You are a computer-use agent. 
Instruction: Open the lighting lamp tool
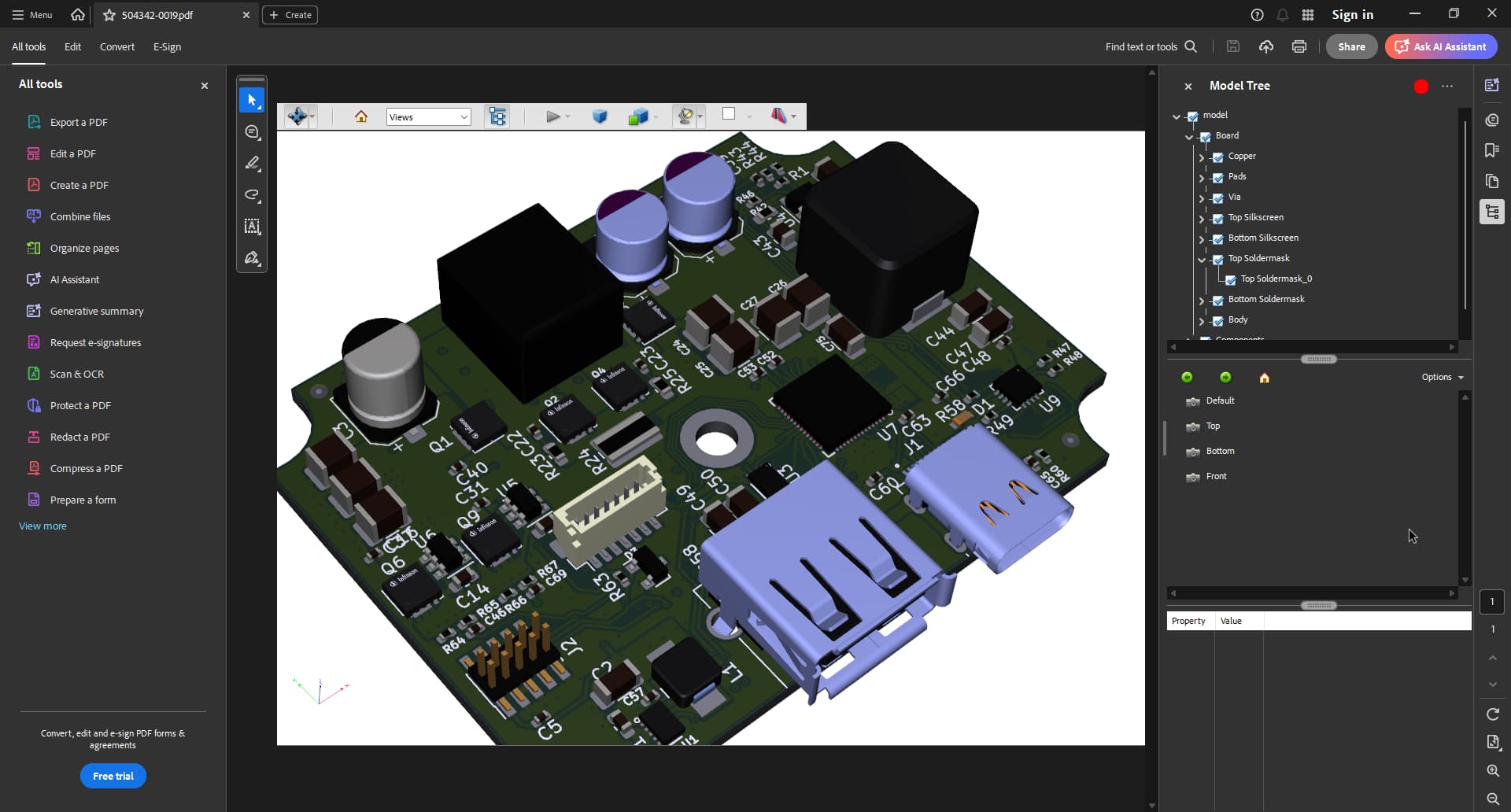pos(685,116)
